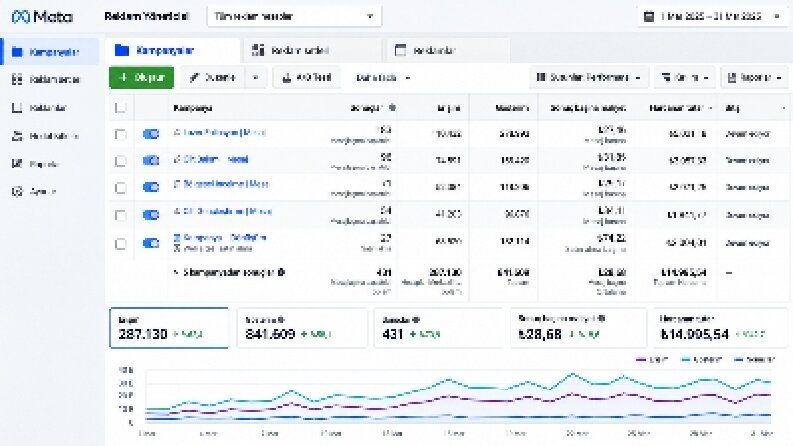The height and width of the screenshot is (446, 793).
Task: Click info icon in the summary row
Action: (281, 272)
